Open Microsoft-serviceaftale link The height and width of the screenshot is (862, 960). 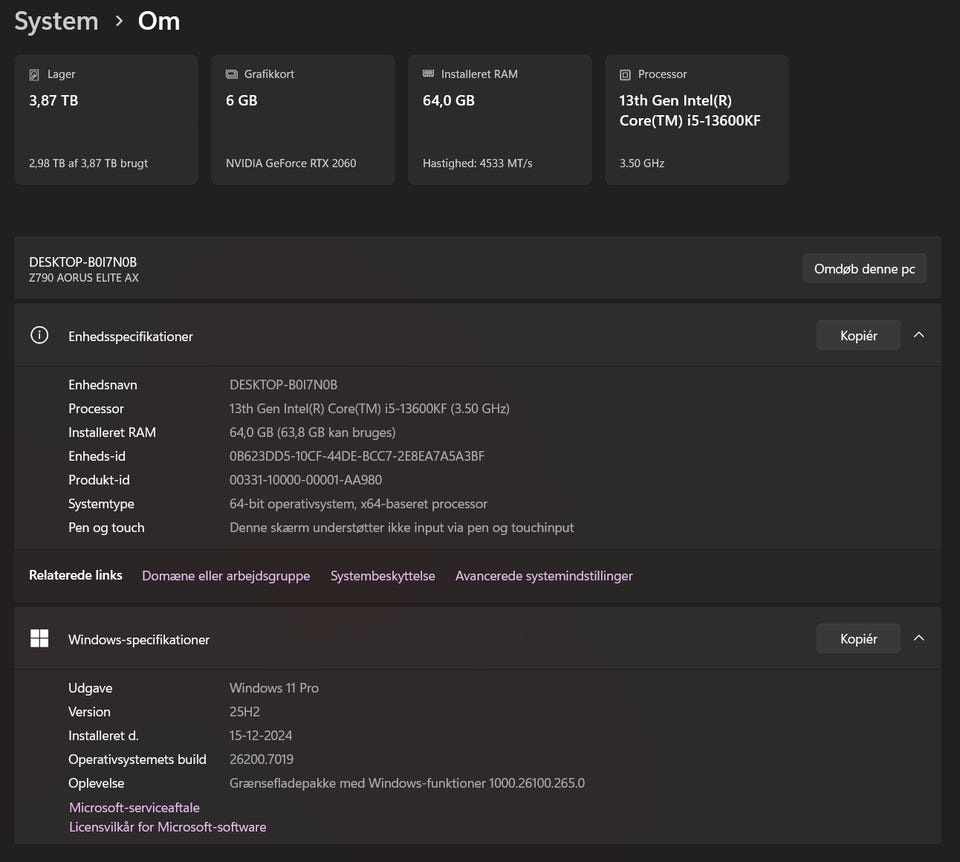pyautogui.click(x=134, y=807)
